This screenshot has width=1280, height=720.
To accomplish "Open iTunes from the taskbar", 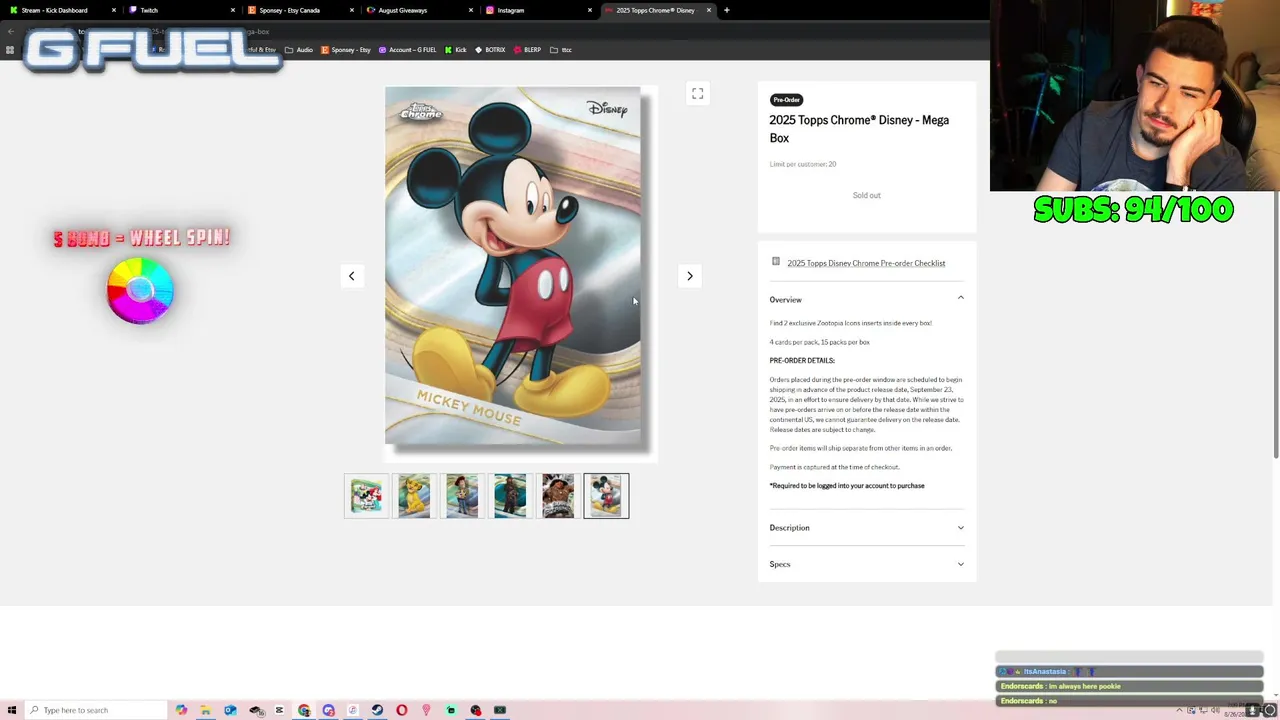I will (353, 710).
